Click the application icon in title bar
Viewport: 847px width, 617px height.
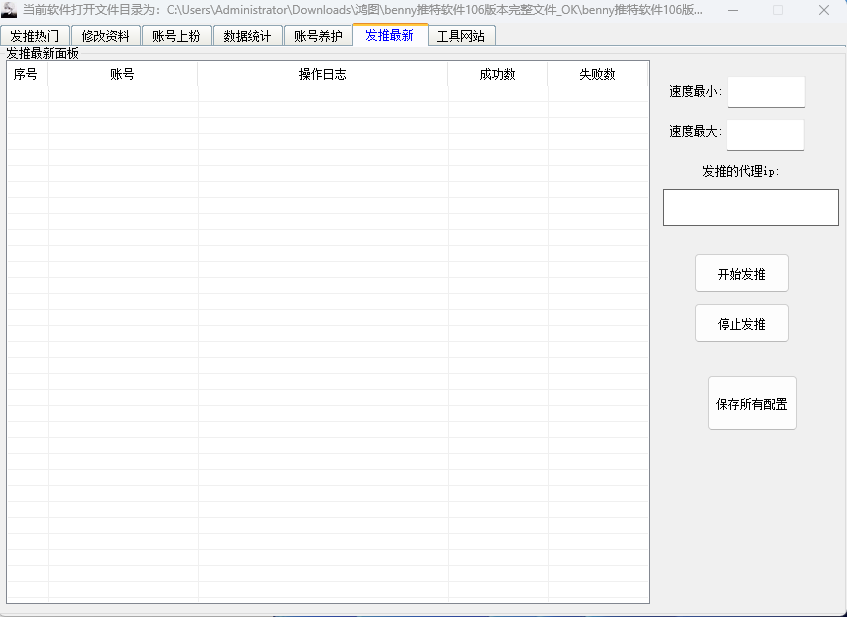click(9, 10)
